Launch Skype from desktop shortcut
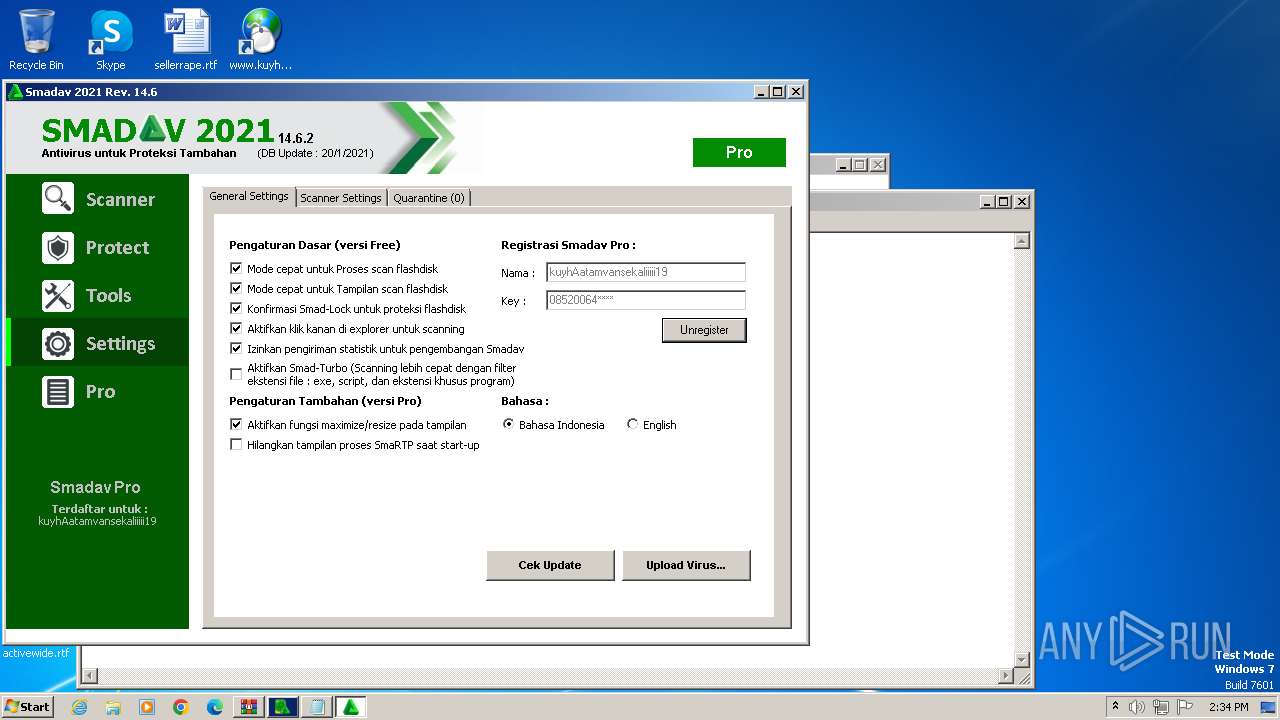The height and width of the screenshot is (720, 1280). click(x=110, y=40)
